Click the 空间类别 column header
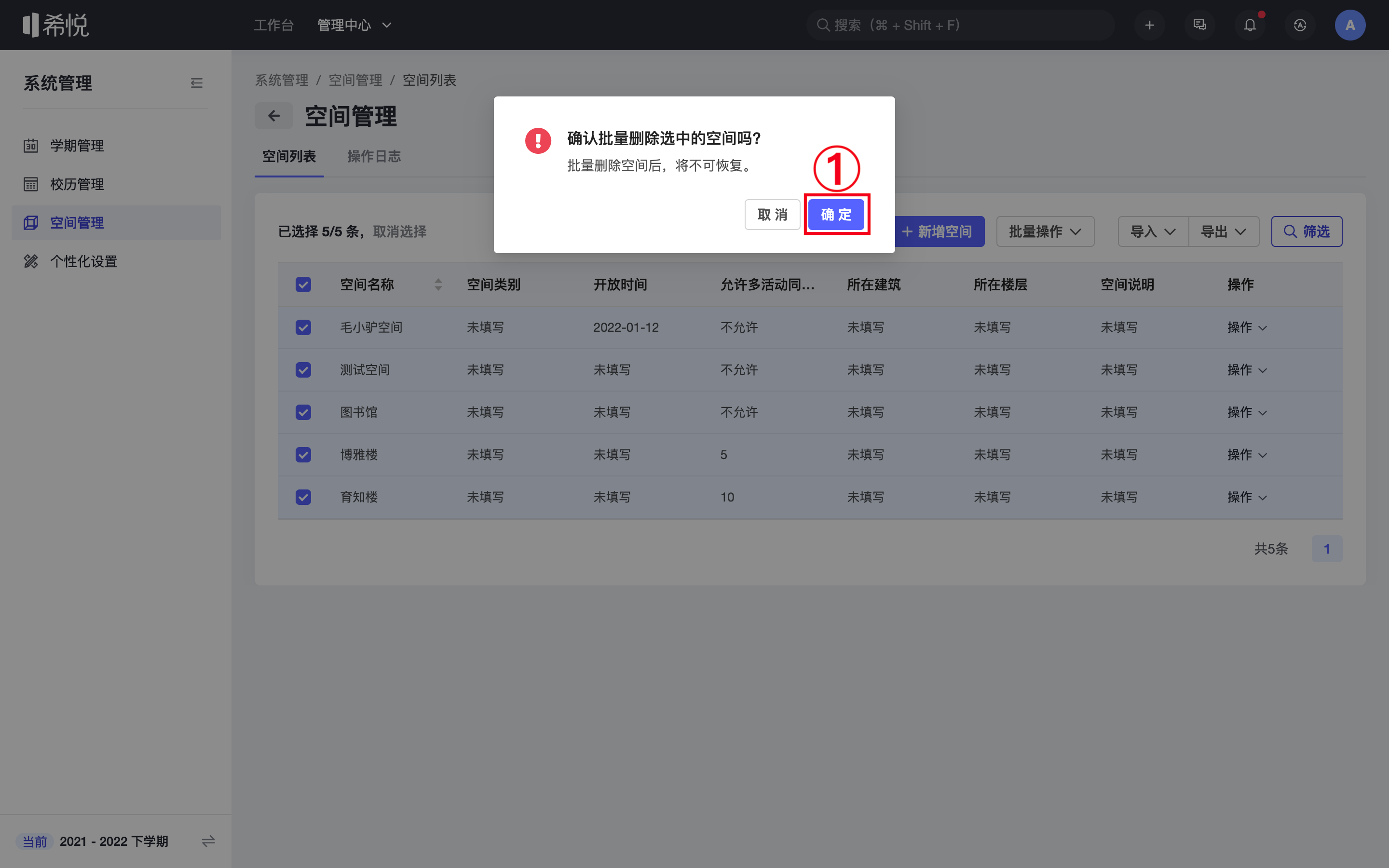 pos(493,284)
